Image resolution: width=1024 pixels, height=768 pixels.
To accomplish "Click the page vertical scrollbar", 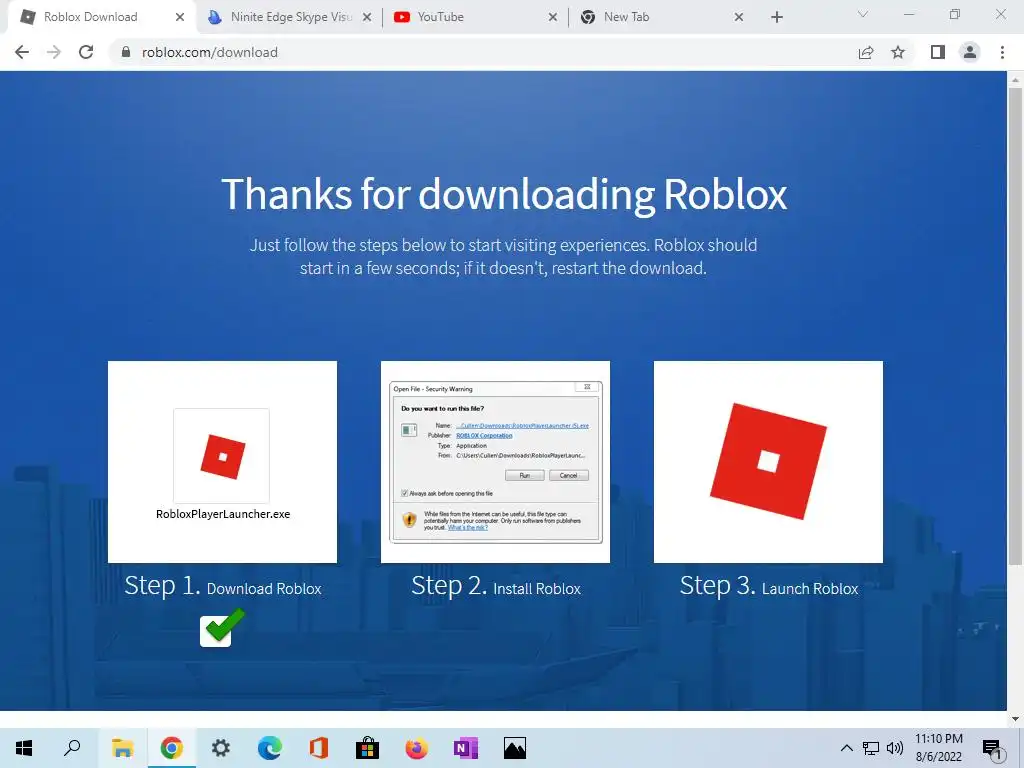I will click(x=1015, y=327).
